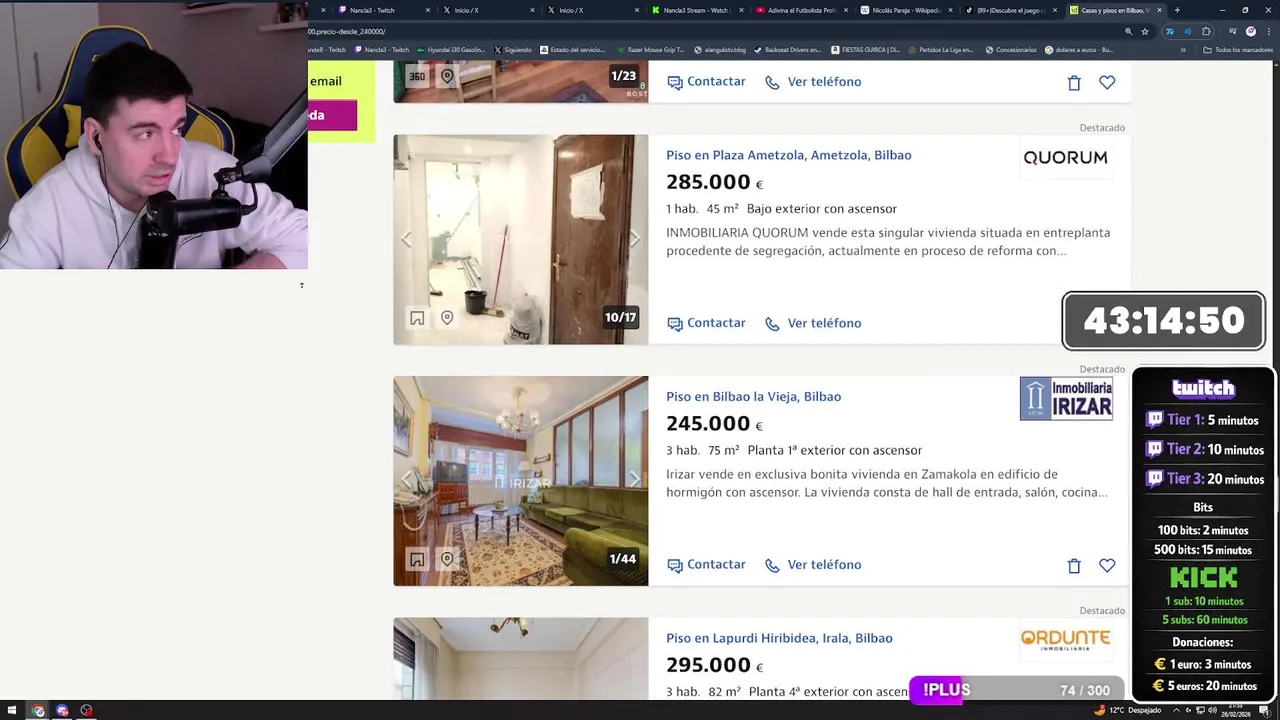Open QUORUM agency logo
This screenshot has width=1280, height=720.
pos(1065,157)
